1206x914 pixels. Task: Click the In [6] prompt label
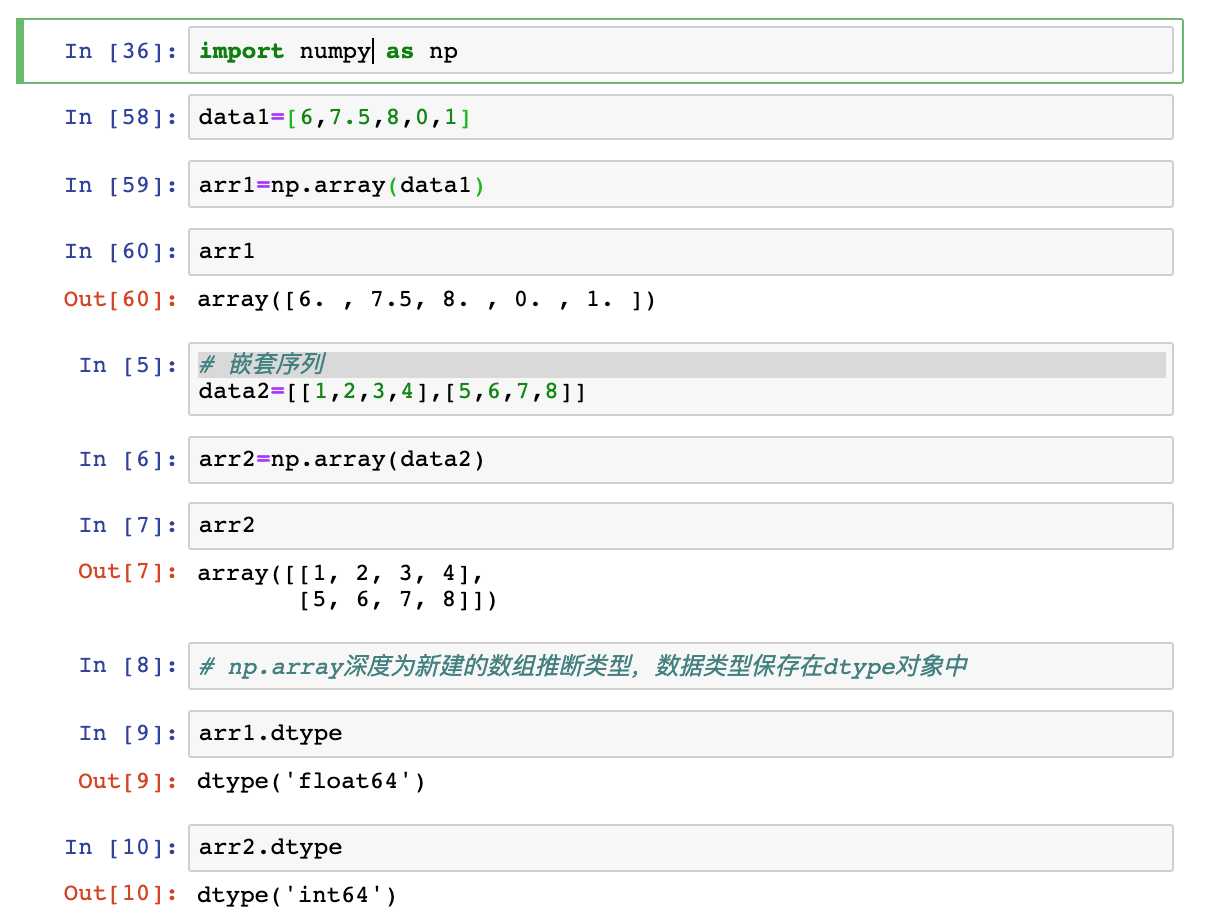point(128,459)
